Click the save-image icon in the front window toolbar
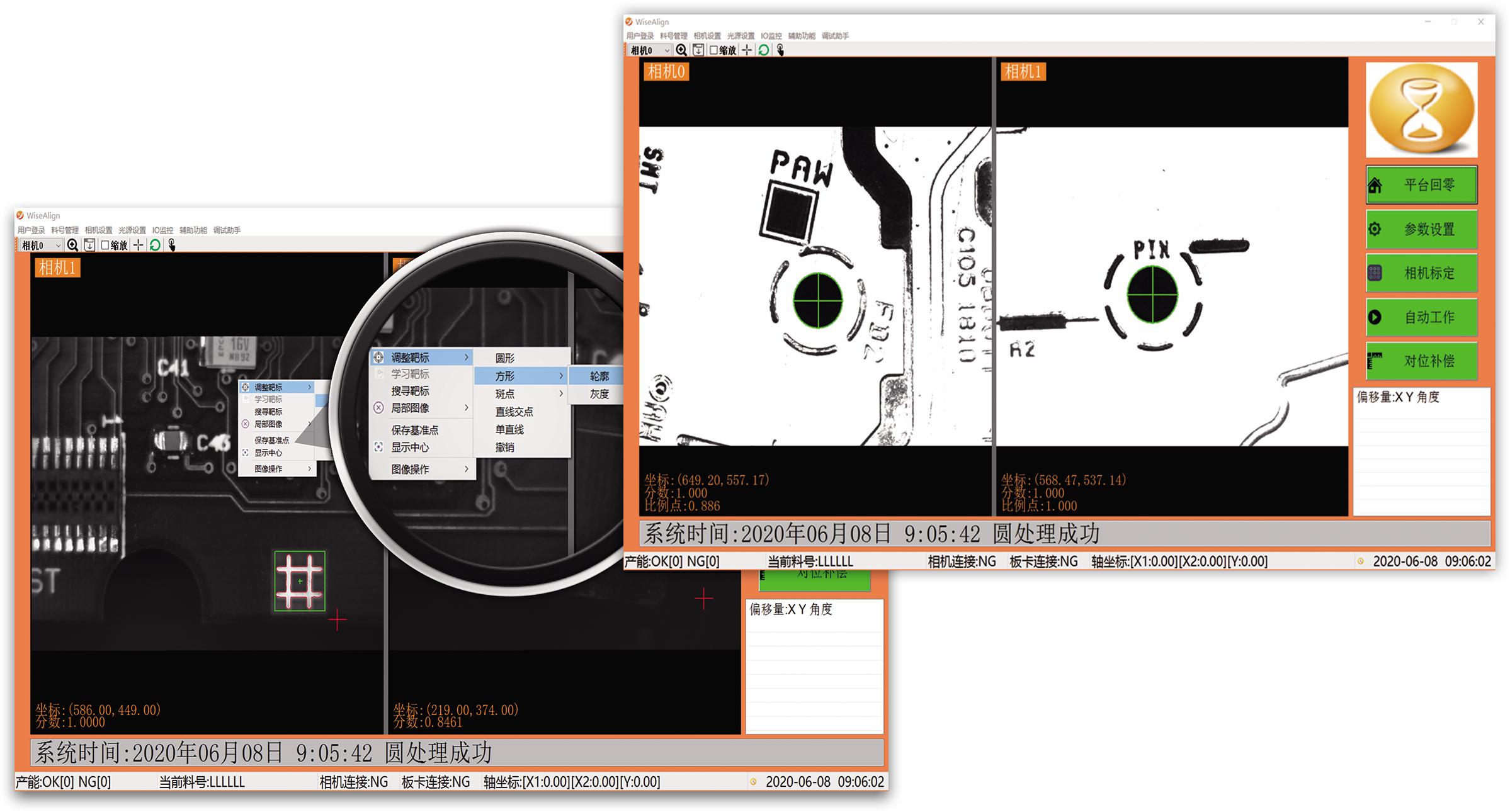Viewport: 1510px width, 812px height. [698, 50]
